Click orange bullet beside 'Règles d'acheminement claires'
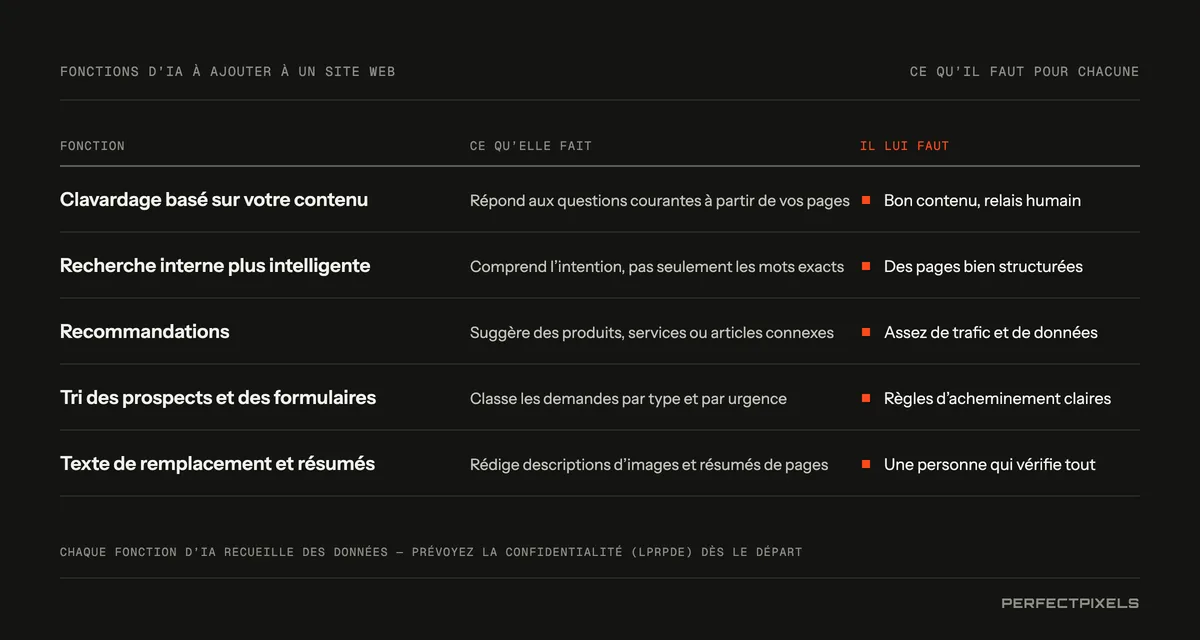Screen dimensions: 1200x640 coord(866,398)
